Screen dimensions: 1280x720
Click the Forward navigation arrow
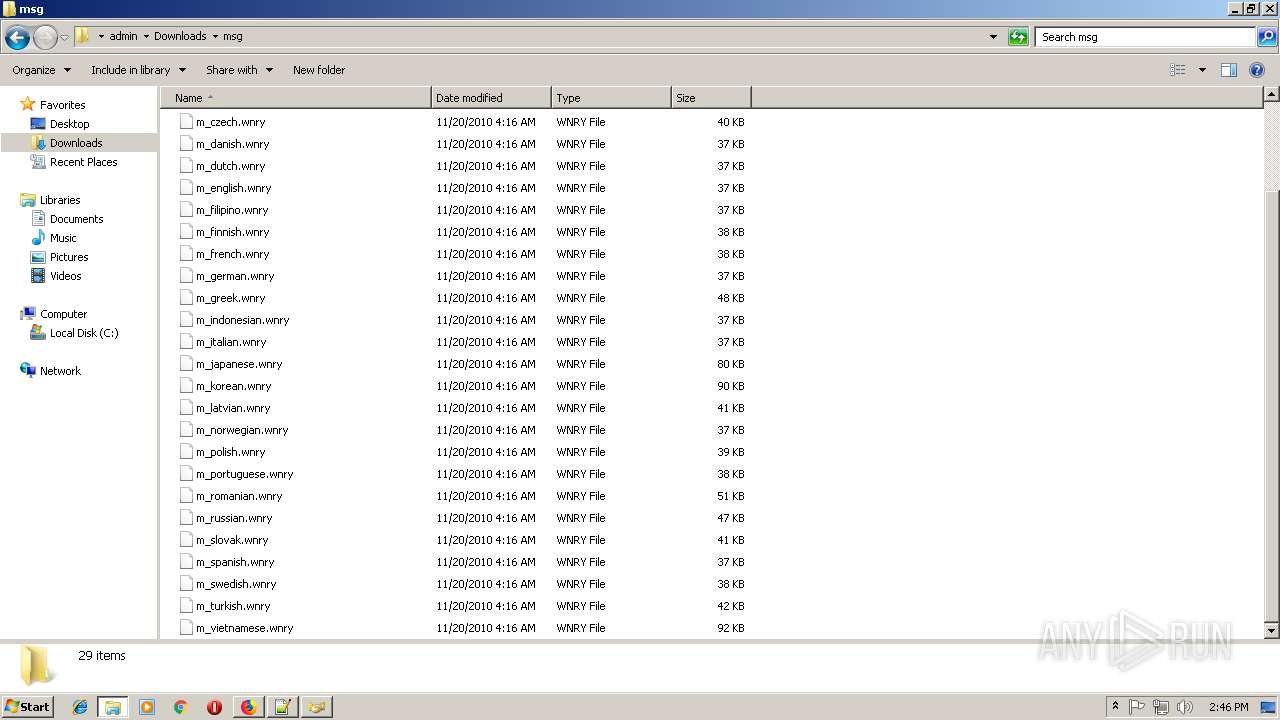tap(45, 38)
